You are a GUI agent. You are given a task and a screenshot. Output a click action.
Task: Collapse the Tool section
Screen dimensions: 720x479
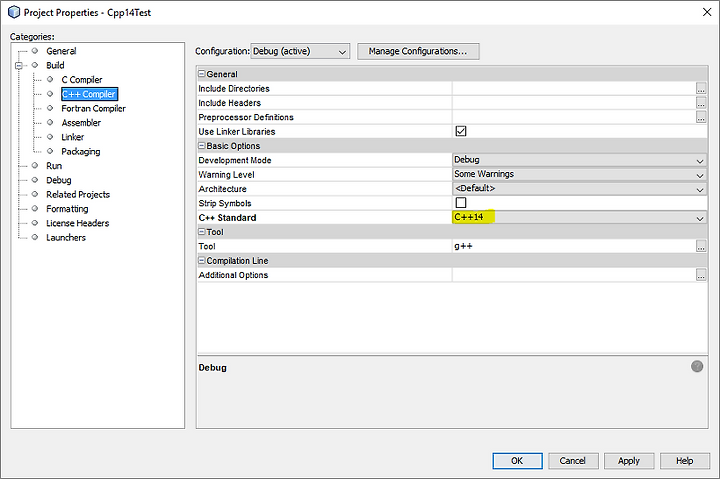point(202,231)
